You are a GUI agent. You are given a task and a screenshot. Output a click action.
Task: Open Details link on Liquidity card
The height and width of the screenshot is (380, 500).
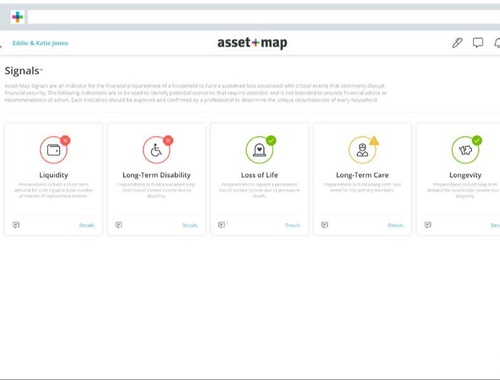coord(87,225)
